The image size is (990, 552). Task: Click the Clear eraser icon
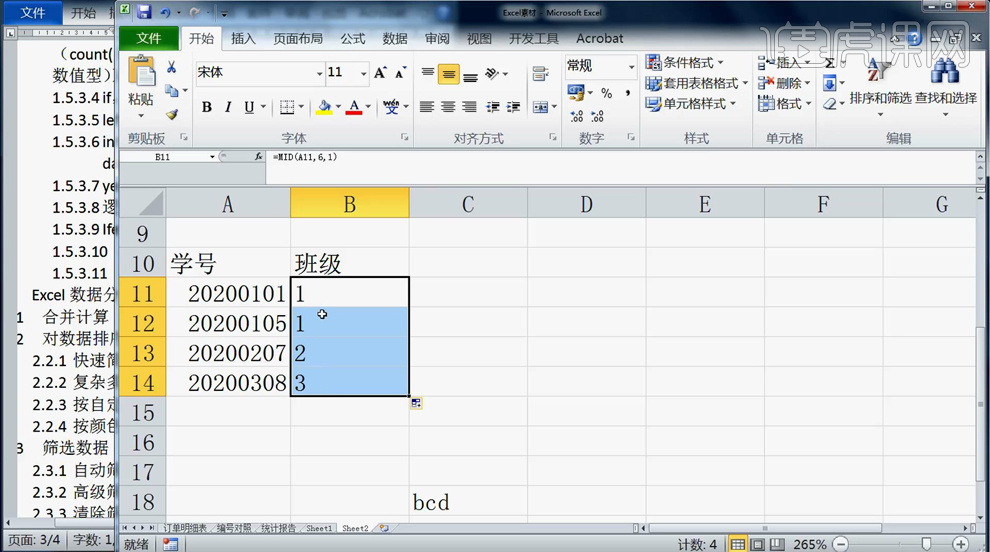830,104
